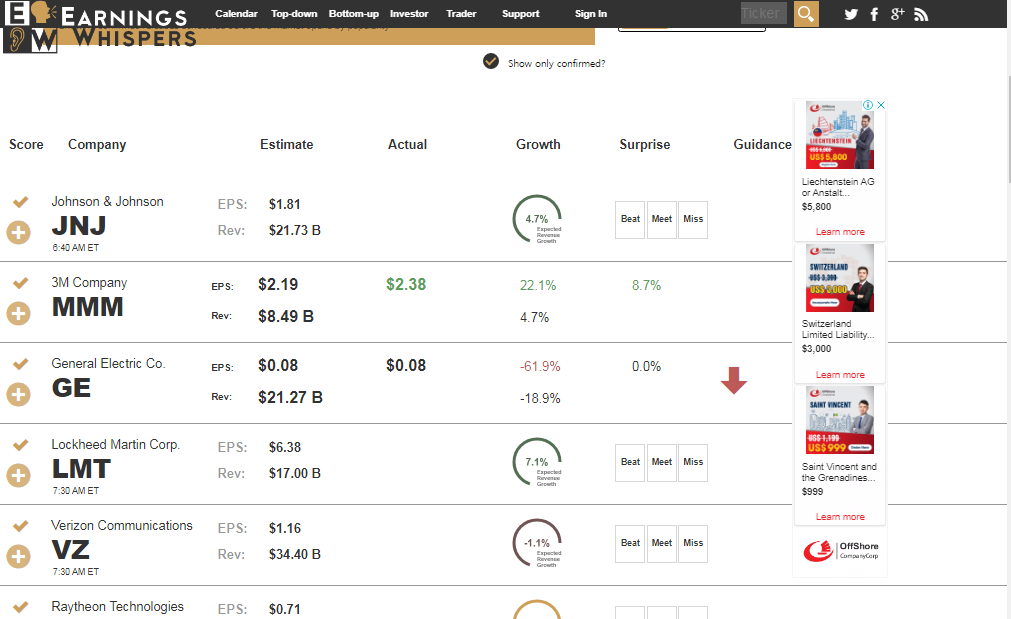Vote Miss for LMT
The height and width of the screenshot is (619, 1011).
[x=693, y=462]
